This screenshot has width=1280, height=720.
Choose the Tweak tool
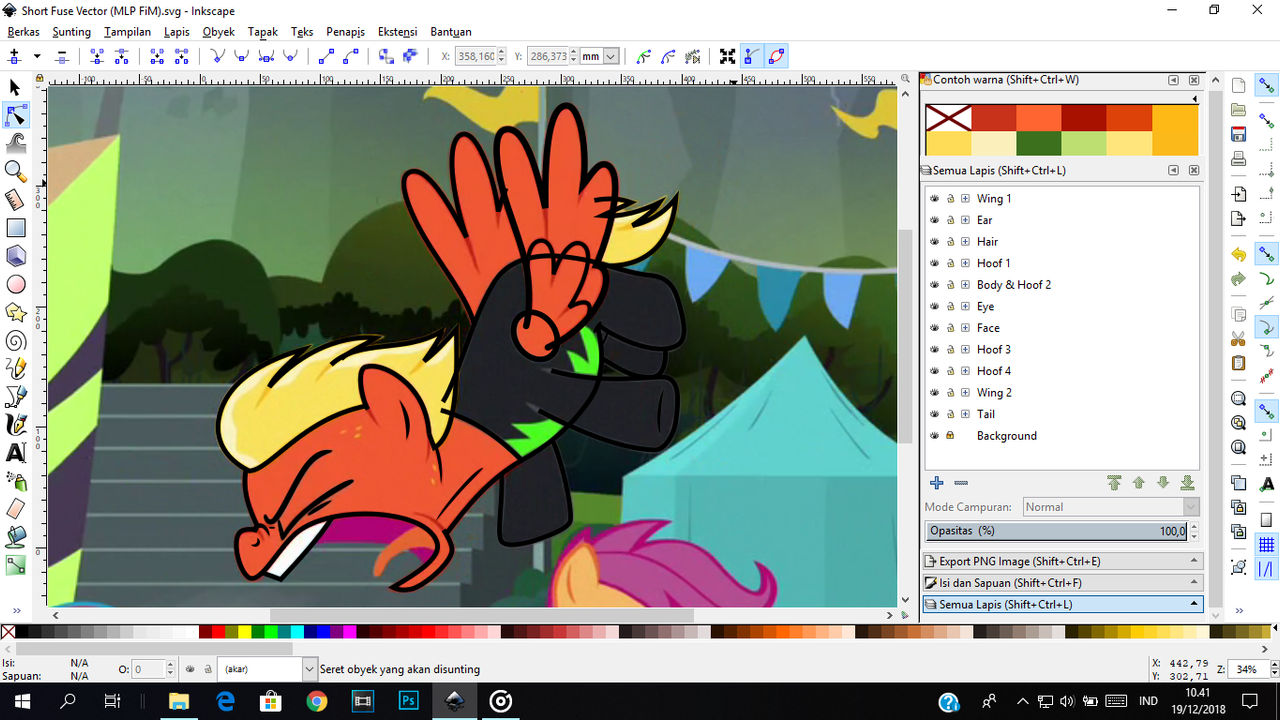15,143
